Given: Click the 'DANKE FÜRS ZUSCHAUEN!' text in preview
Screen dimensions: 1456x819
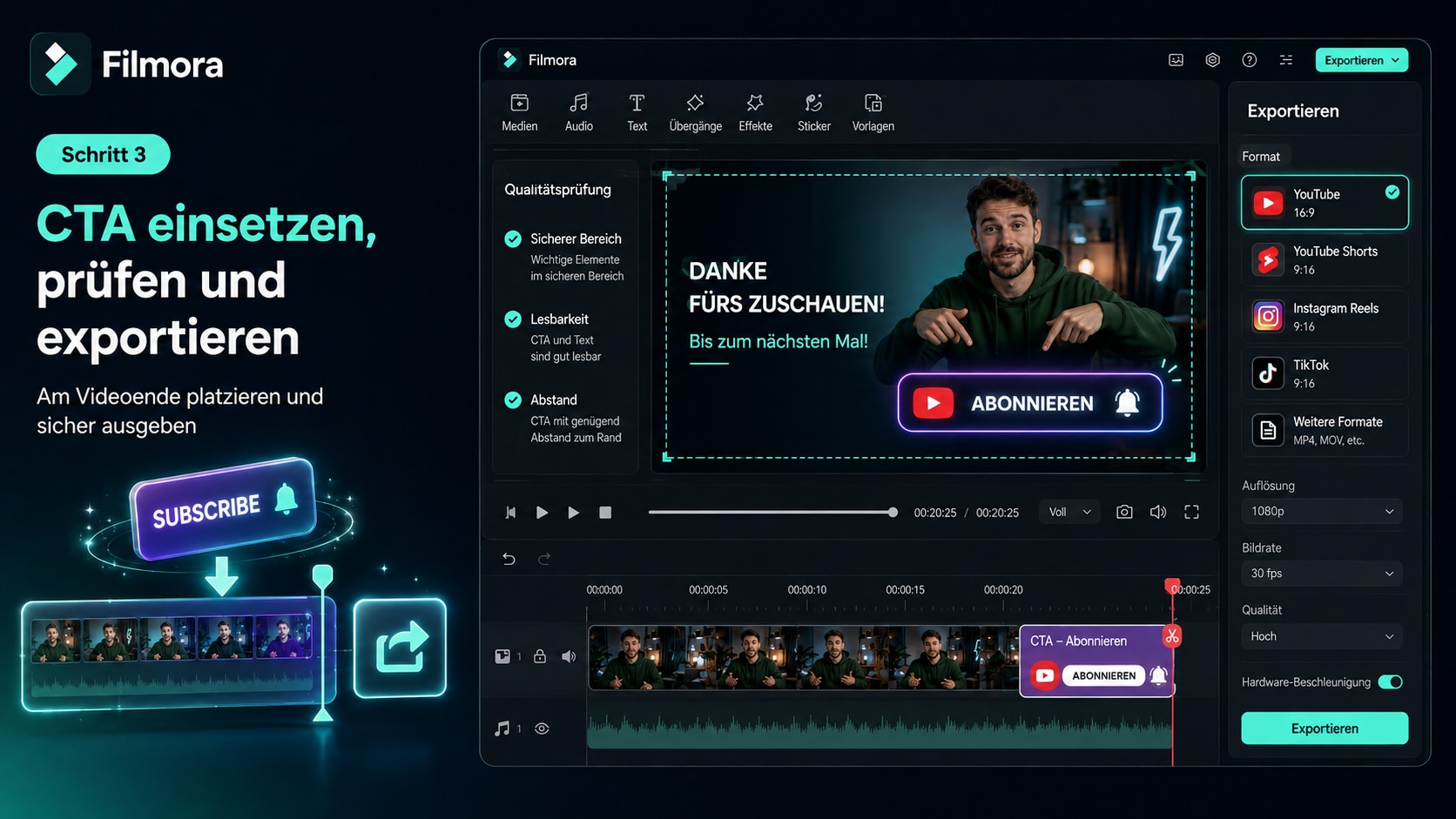Looking at the screenshot, I should point(786,287).
